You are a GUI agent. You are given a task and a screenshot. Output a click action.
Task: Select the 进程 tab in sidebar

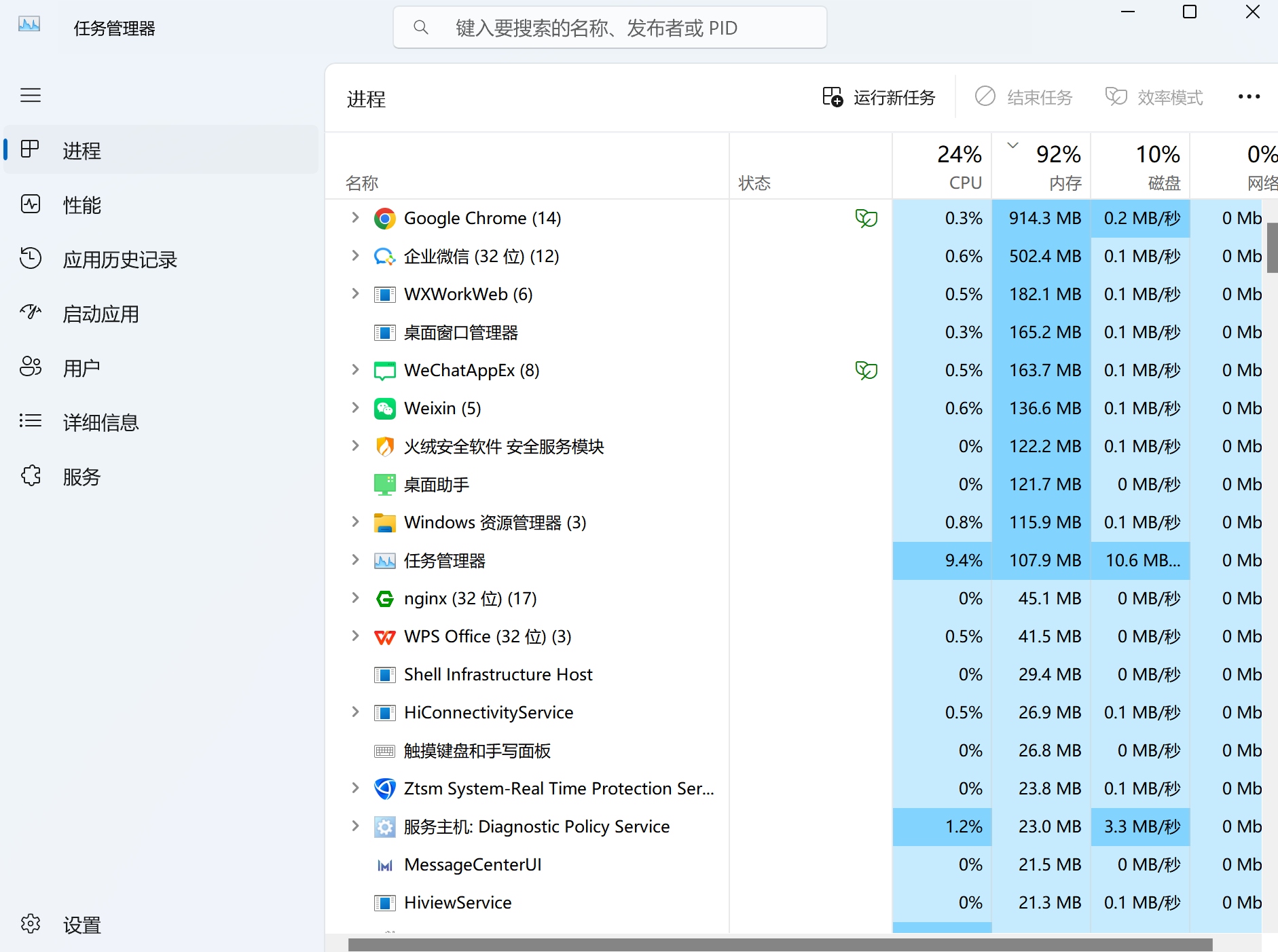pos(81,150)
